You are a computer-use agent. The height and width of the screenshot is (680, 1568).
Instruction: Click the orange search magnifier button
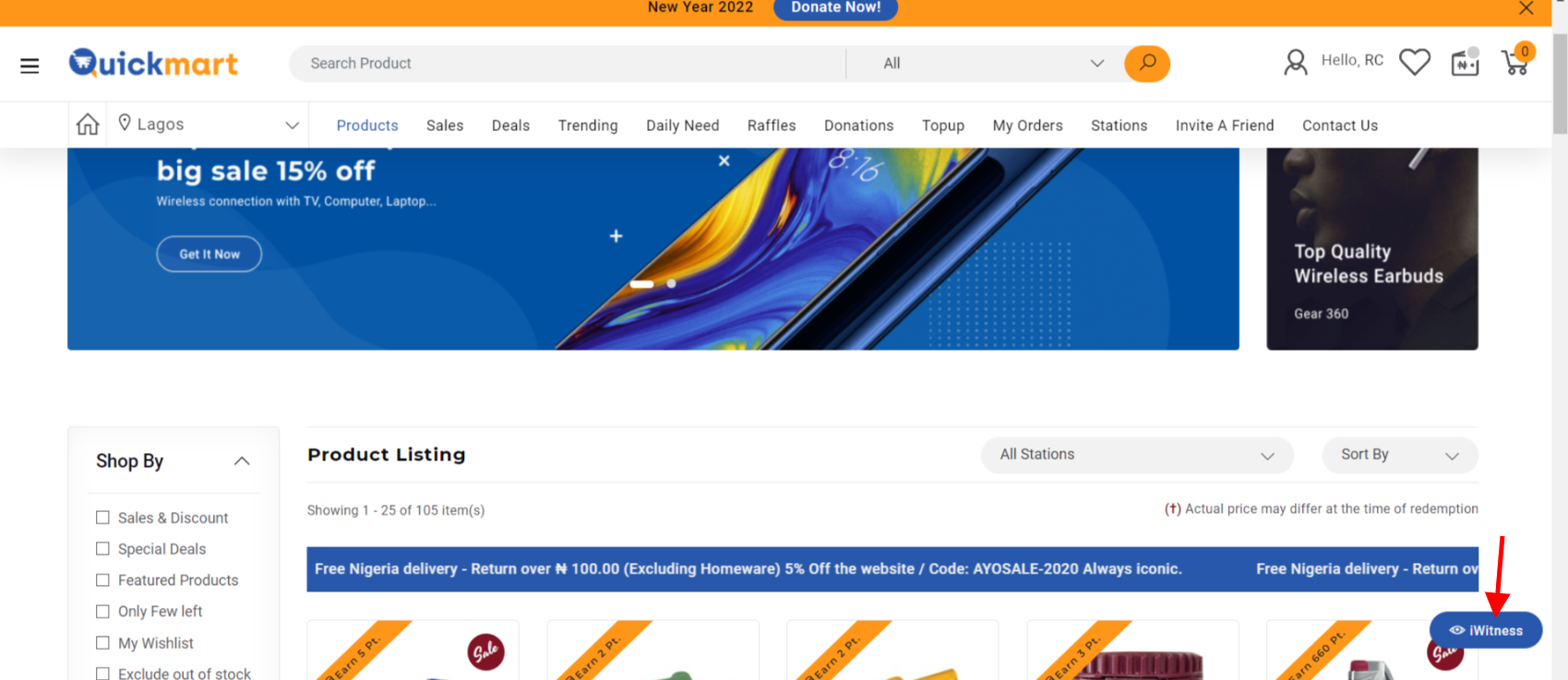[1146, 64]
